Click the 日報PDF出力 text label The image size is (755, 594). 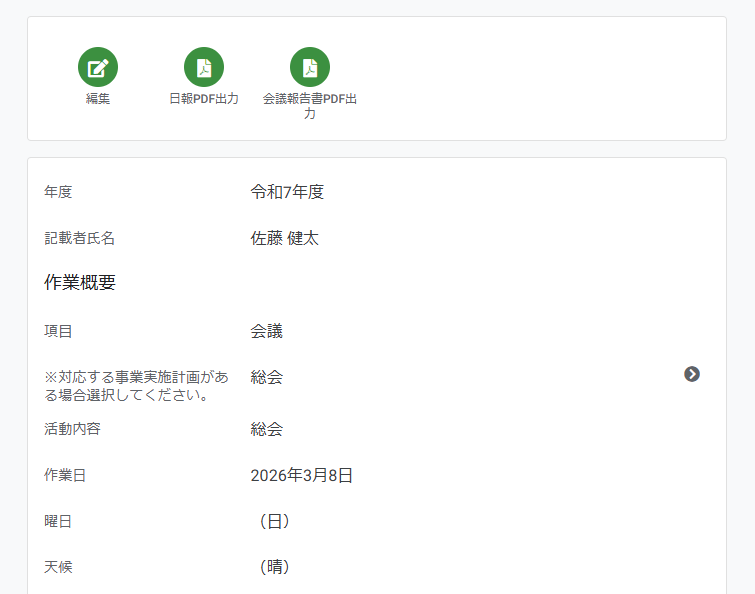coord(204,99)
